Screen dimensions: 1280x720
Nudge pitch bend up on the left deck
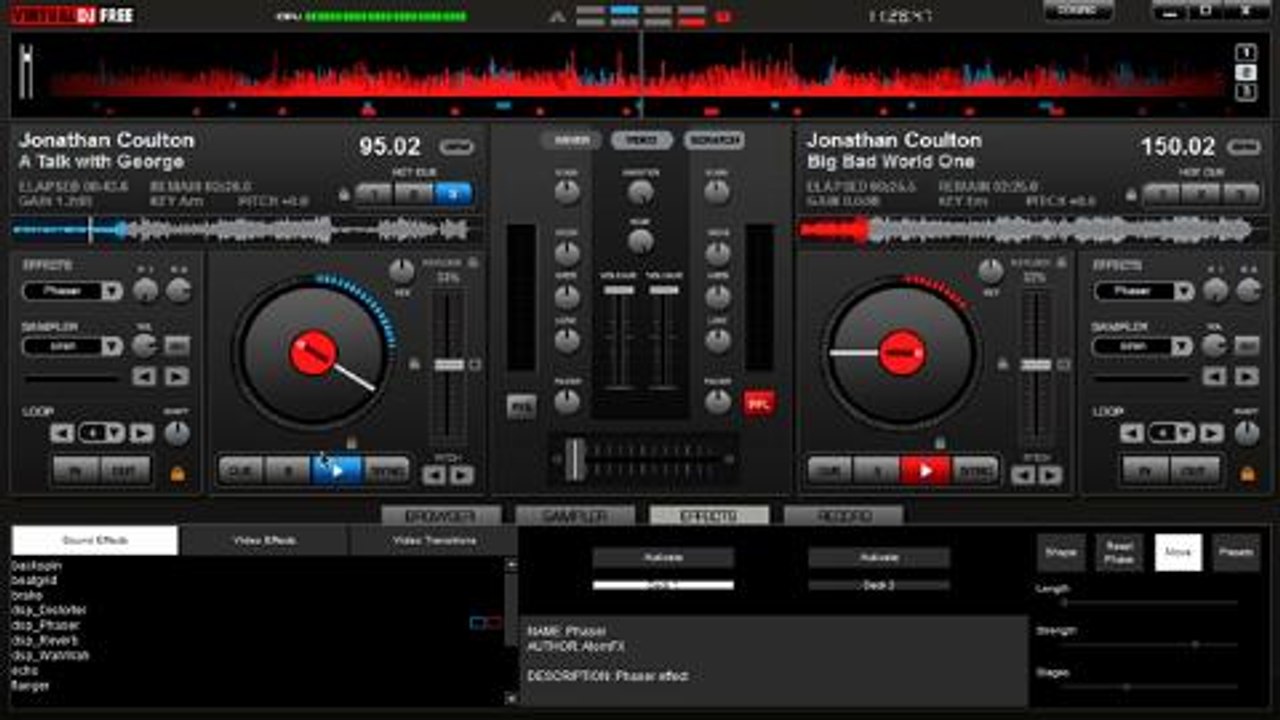click(461, 475)
